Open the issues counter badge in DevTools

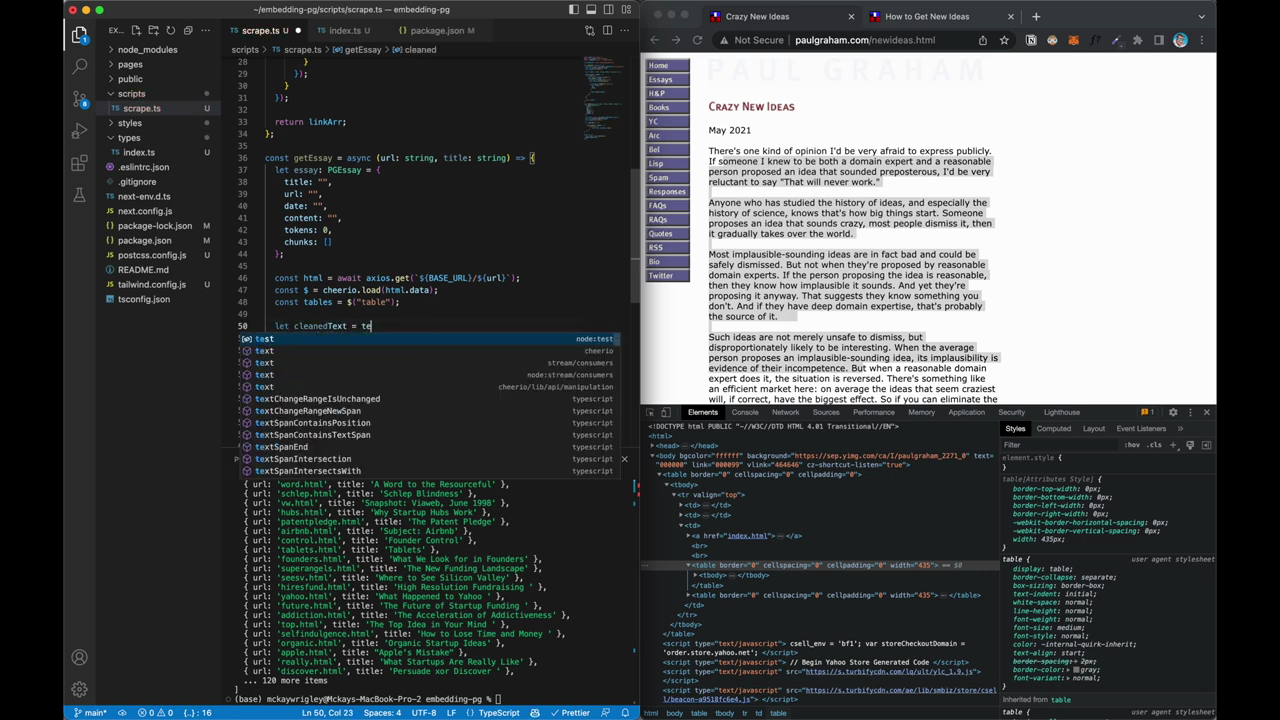click(x=1148, y=412)
